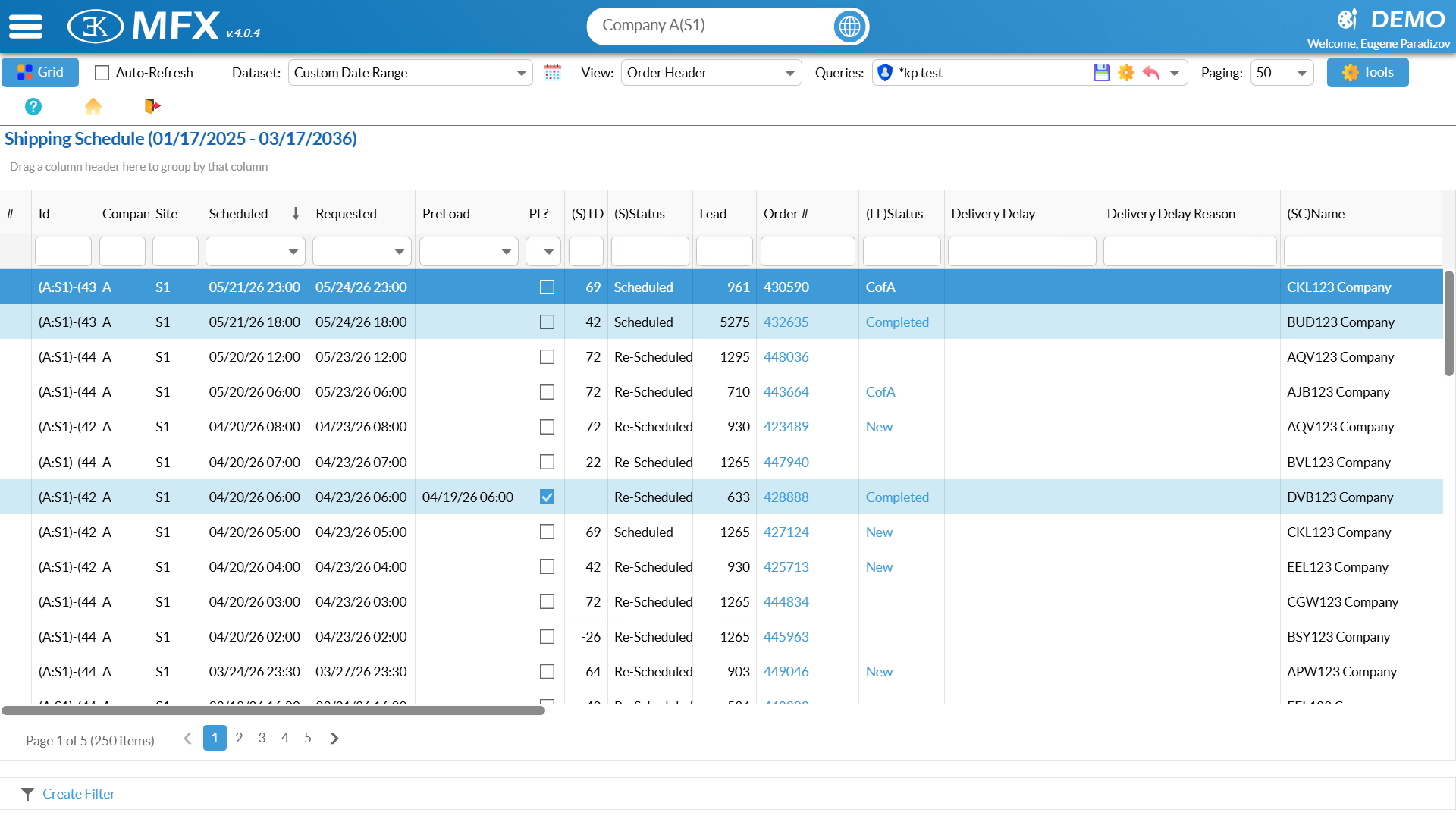Click the logout door icon
The width and height of the screenshot is (1456, 819).
(152, 106)
